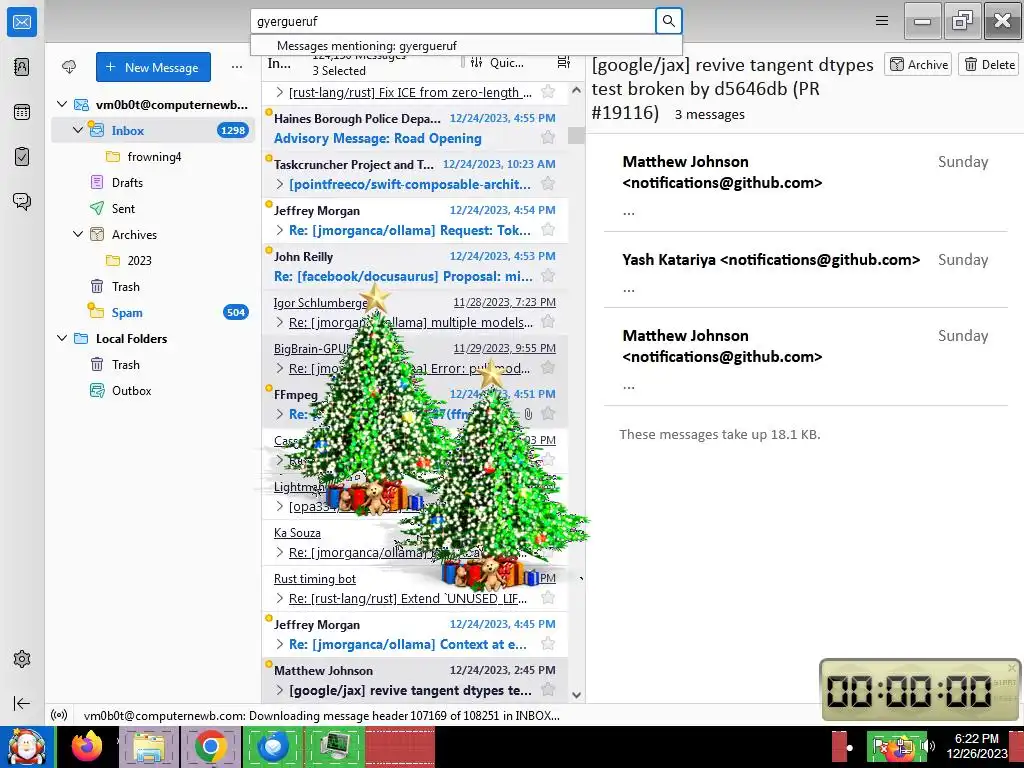Star the ollama multiple models message
The width and height of the screenshot is (1024, 768).
click(x=548, y=322)
